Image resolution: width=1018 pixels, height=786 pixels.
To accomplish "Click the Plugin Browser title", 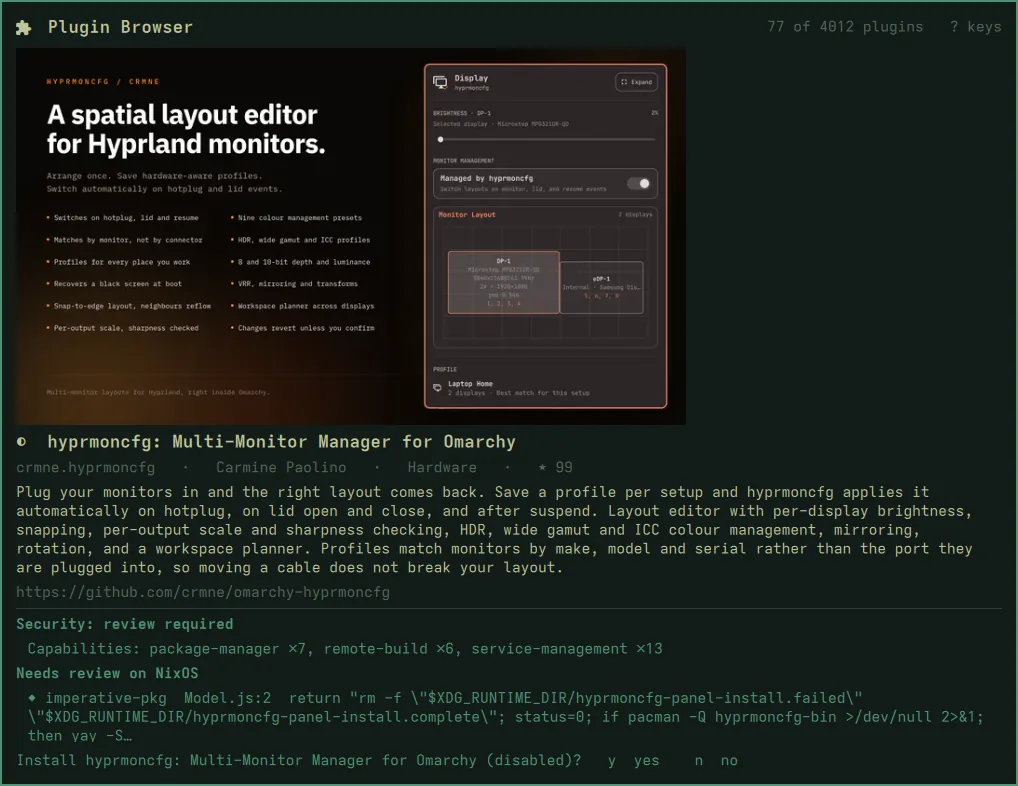I will (x=120, y=27).
